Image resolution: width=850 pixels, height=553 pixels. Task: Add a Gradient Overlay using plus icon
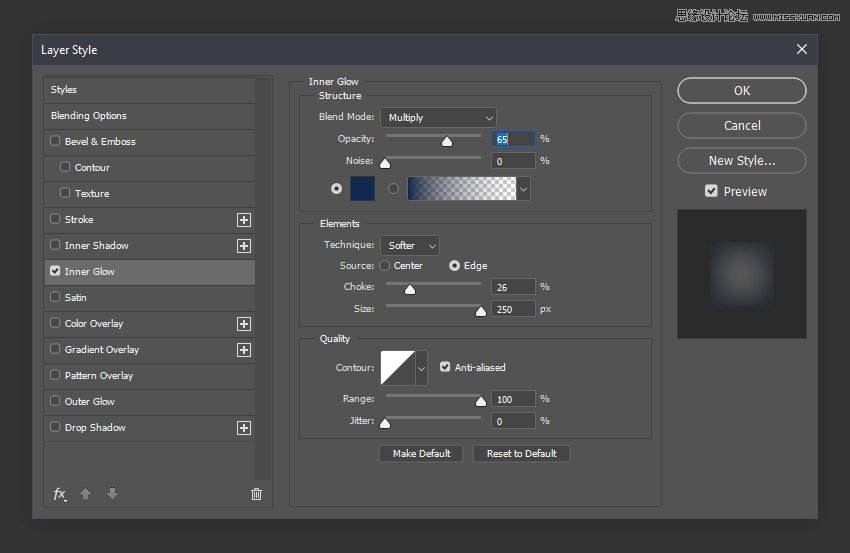[243, 350]
